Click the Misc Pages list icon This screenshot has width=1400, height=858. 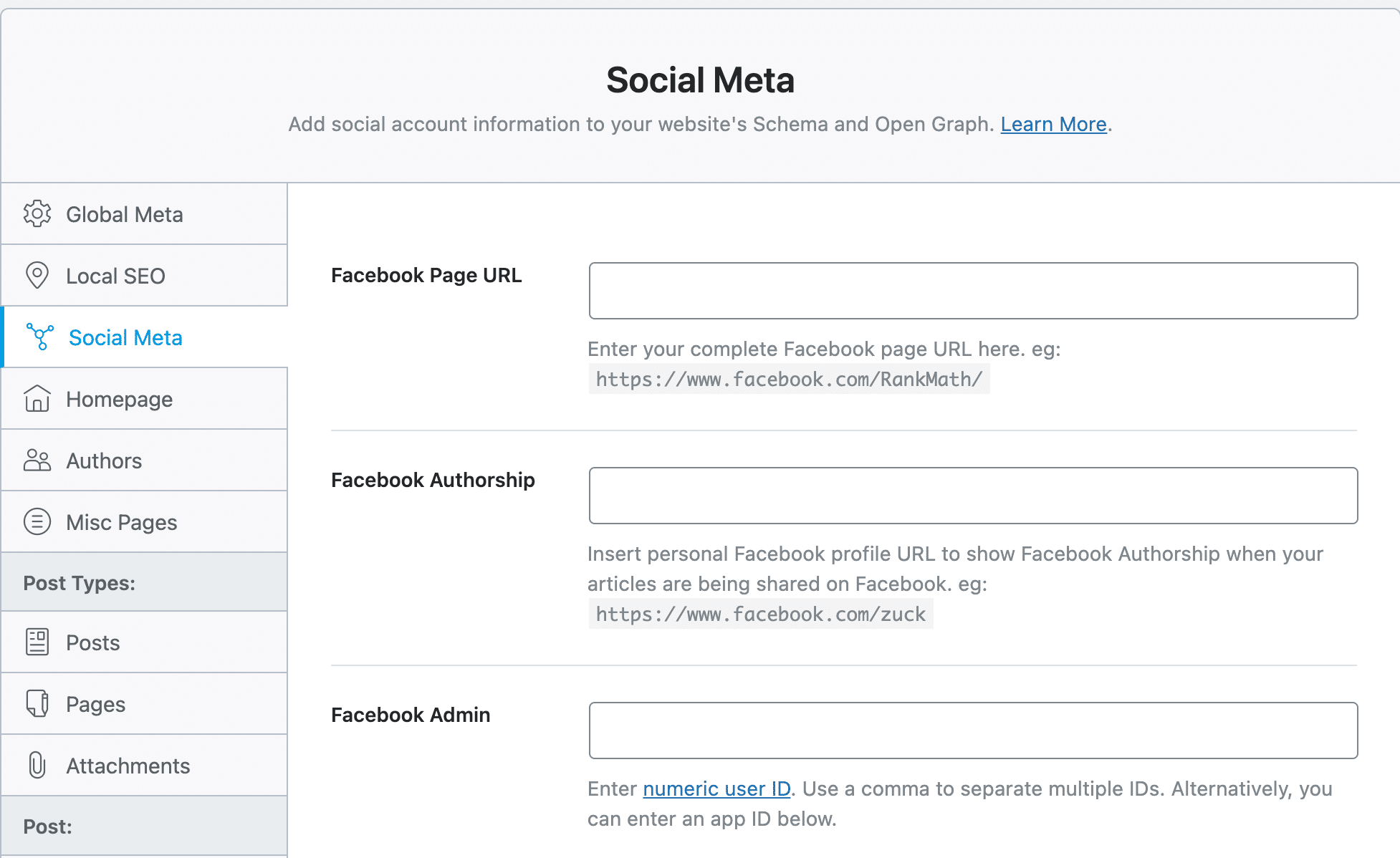click(37, 521)
